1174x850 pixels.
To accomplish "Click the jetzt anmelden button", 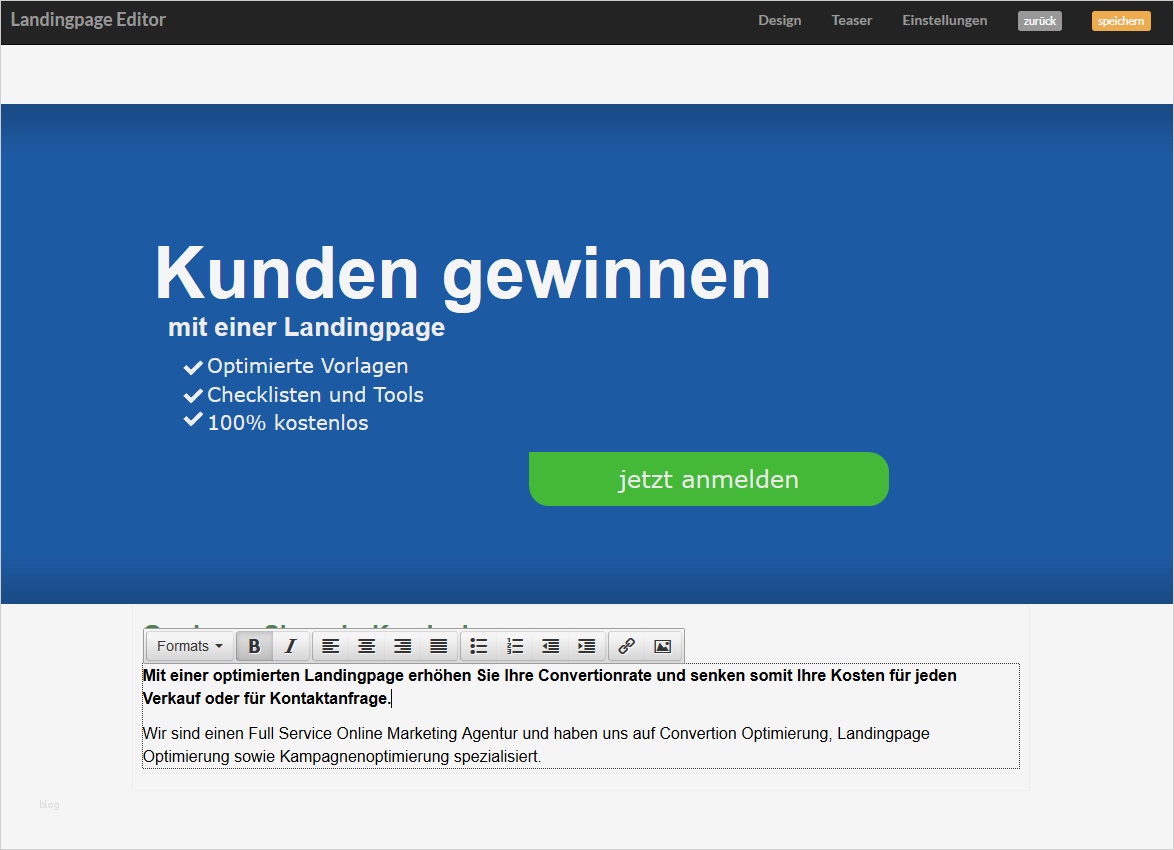I will 708,479.
